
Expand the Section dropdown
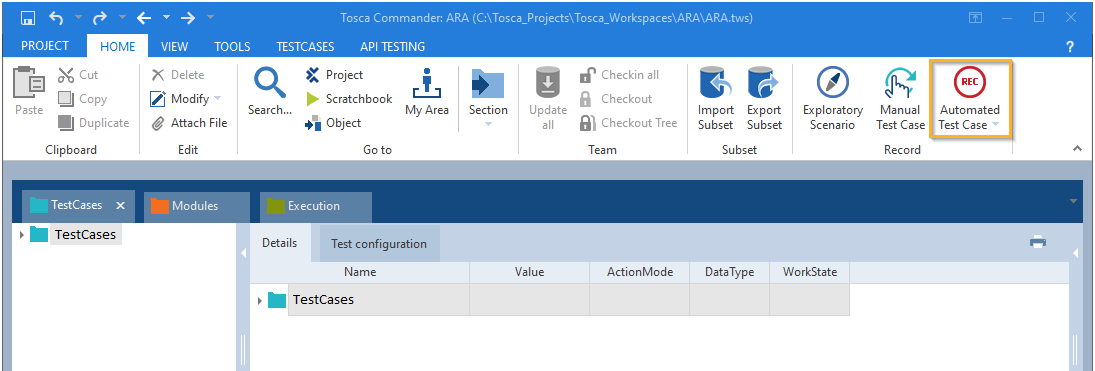point(488,124)
